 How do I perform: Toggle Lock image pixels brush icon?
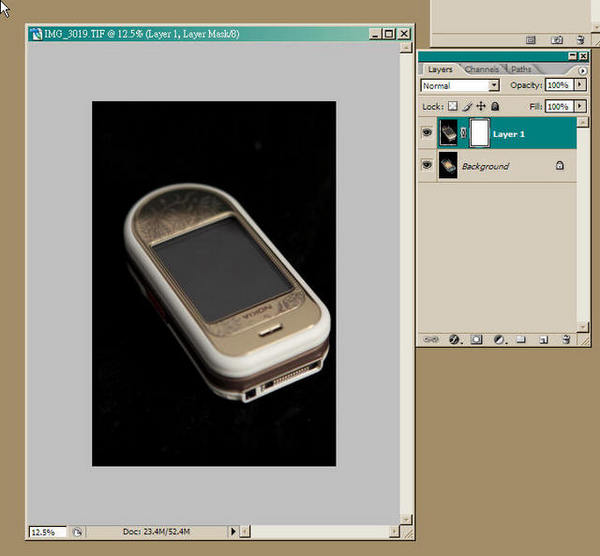pos(467,106)
